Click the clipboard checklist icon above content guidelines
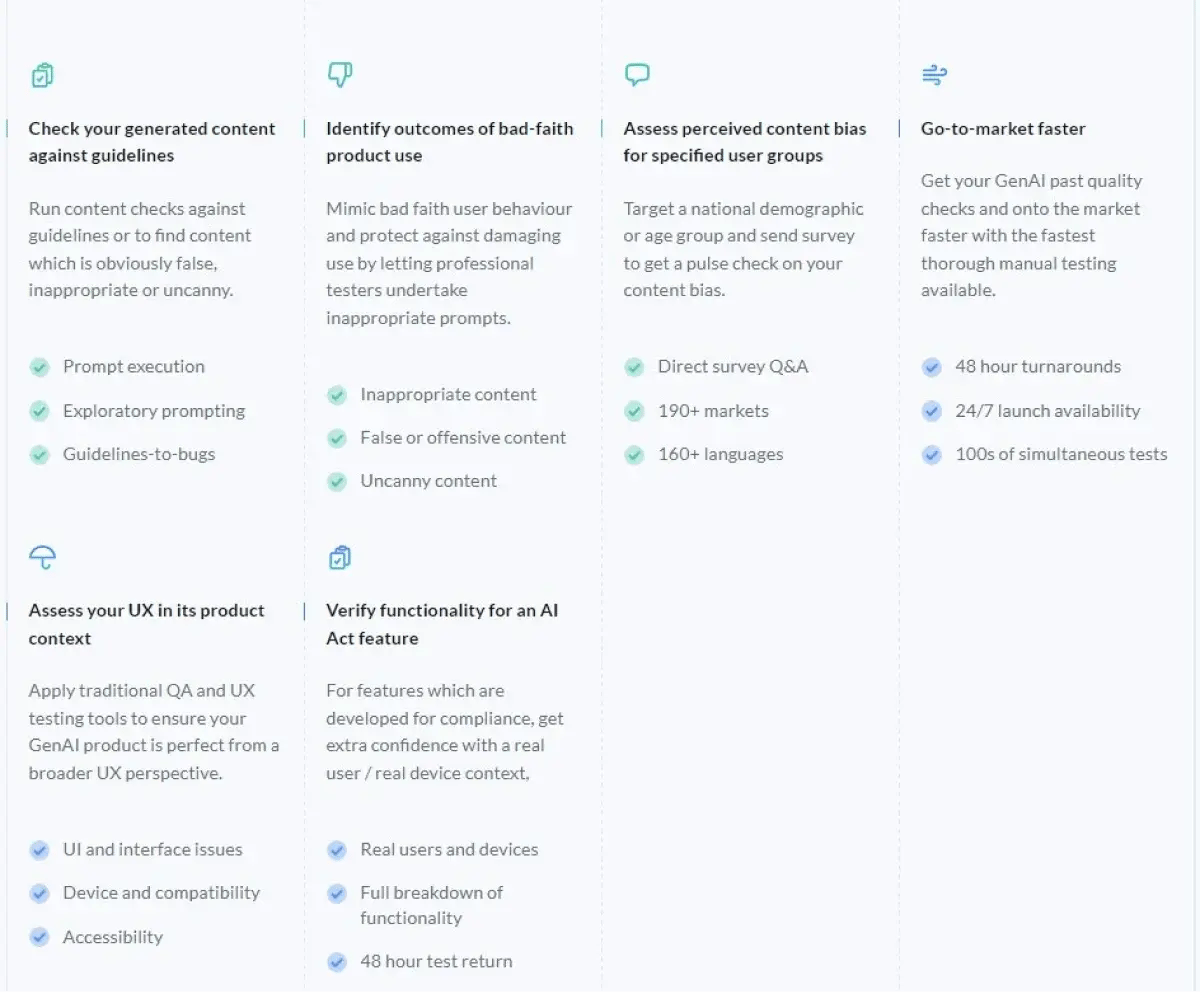 pyautogui.click(x=42, y=75)
